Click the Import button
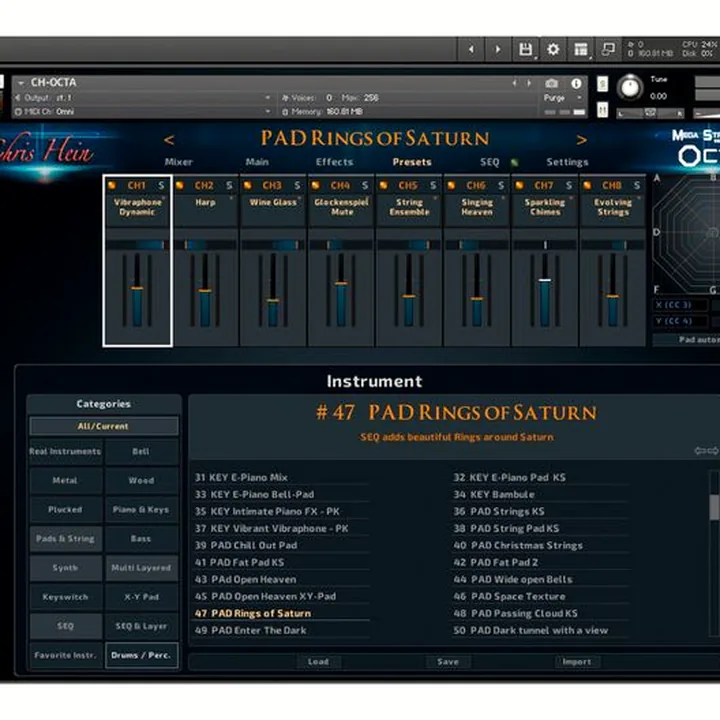Screen dimensions: 720x720 point(577,662)
